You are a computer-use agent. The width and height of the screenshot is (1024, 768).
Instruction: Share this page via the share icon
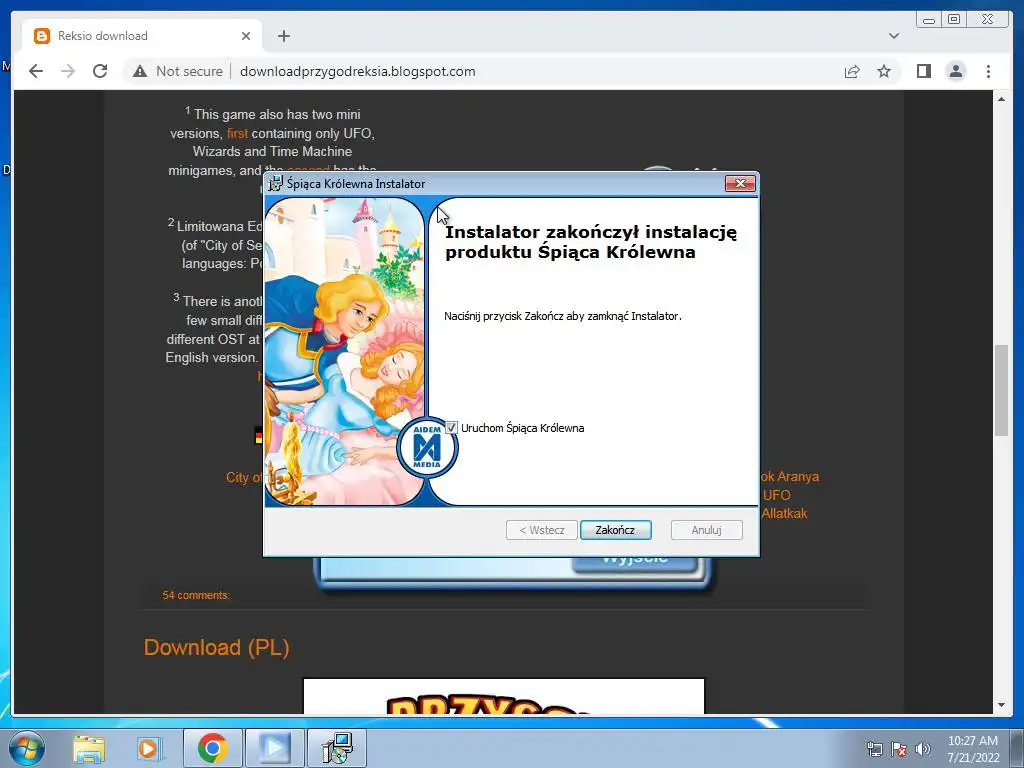click(x=852, y=71)
